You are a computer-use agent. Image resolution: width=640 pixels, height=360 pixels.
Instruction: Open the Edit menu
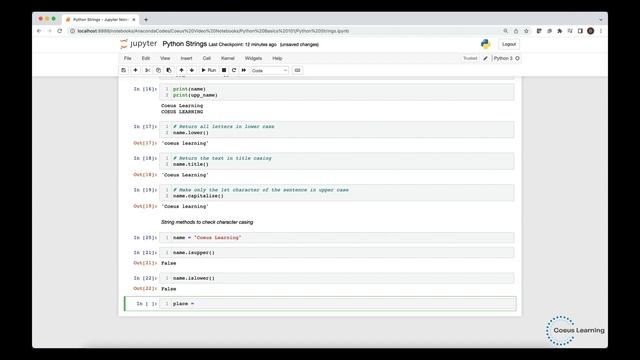(x=146, y=58)
